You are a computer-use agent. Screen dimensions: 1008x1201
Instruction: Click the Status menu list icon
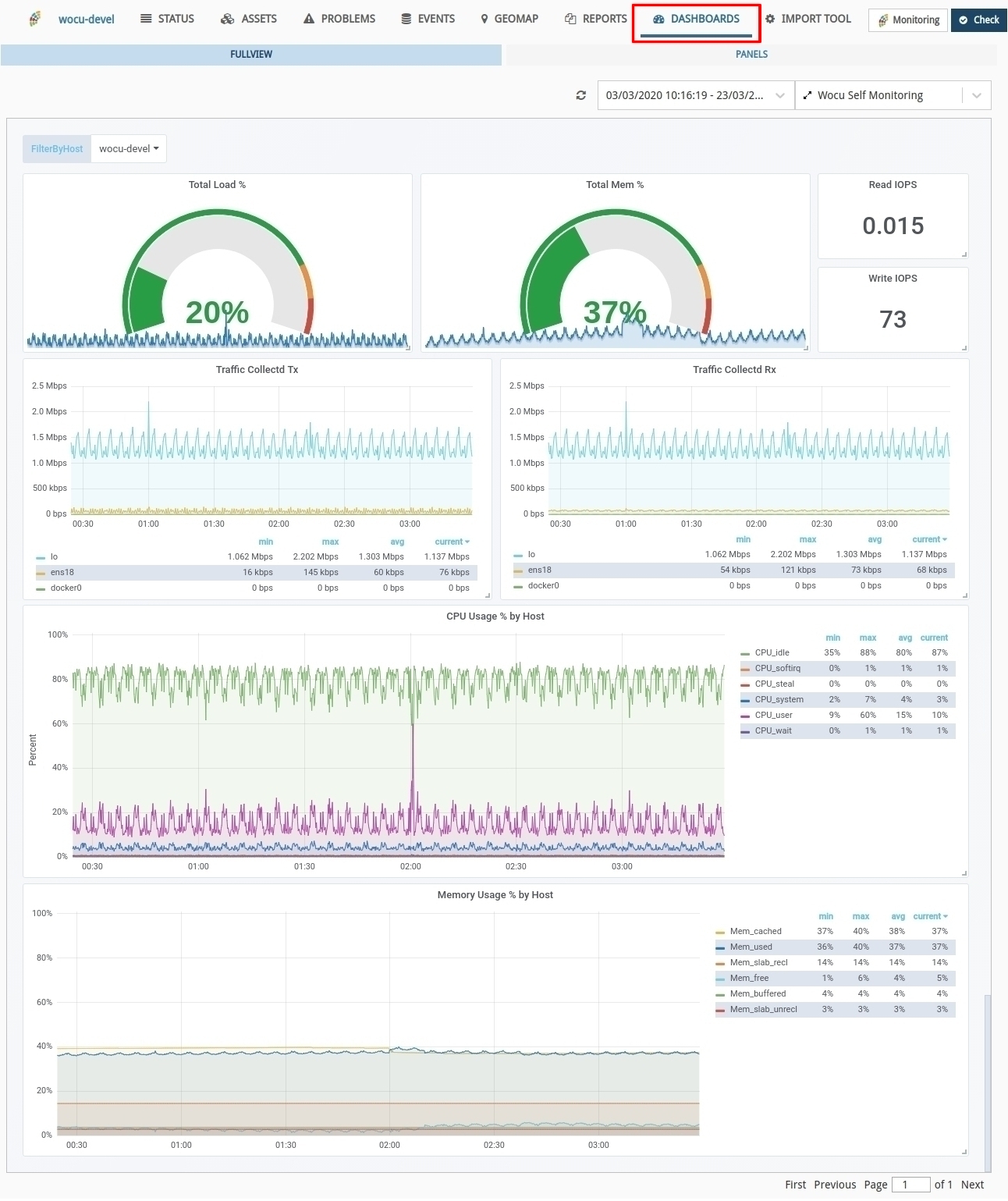pos(146,19)
